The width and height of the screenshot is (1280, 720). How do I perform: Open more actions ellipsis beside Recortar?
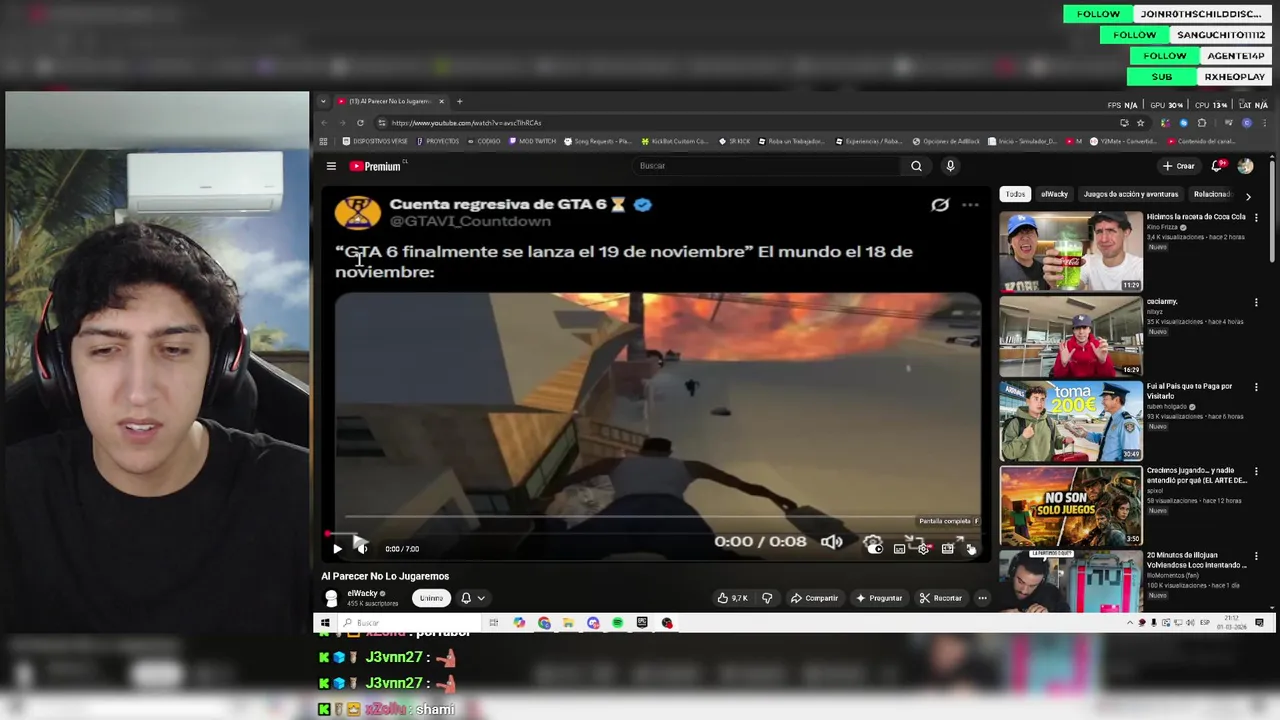pos(982,598)
